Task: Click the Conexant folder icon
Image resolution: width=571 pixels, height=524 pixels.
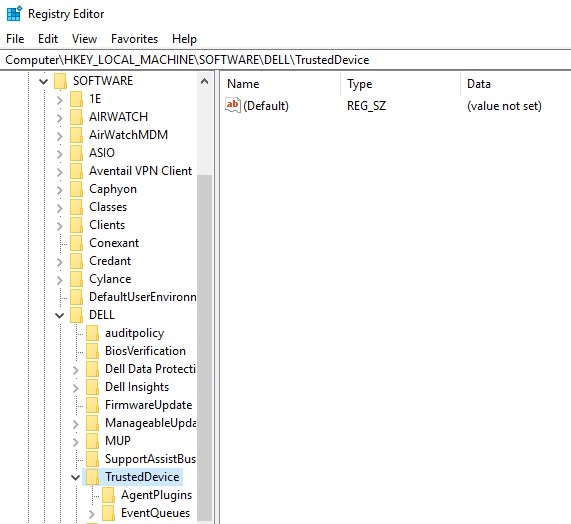Action: (x=76, y=243)
